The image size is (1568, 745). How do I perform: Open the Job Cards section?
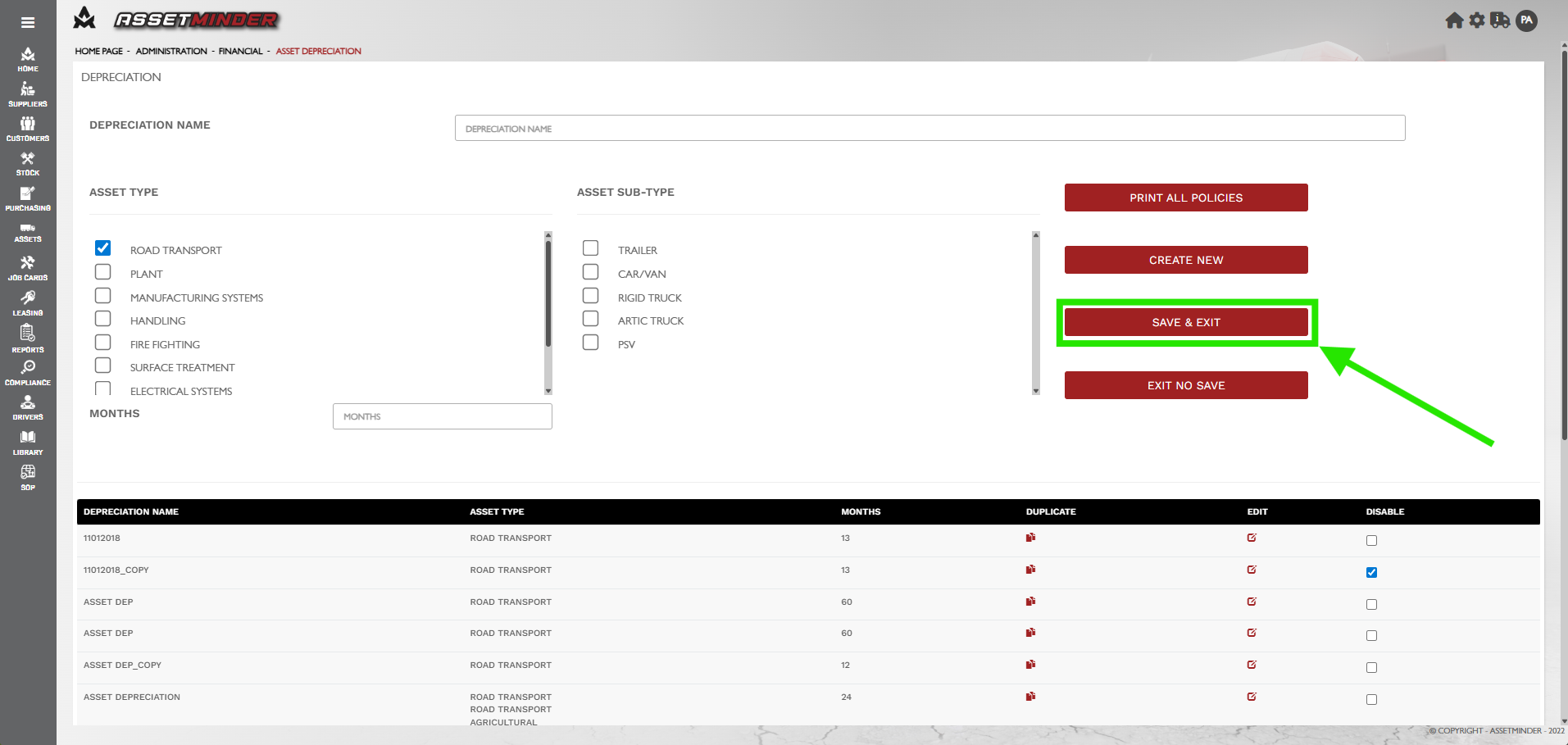[x=28, y=268]
